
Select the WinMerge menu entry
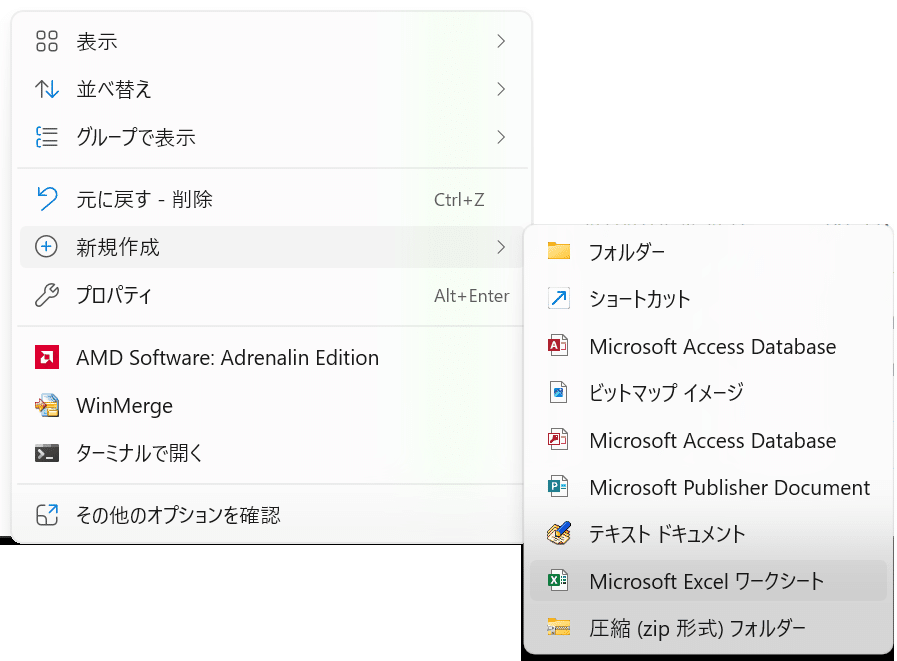[x=272, y=405]
